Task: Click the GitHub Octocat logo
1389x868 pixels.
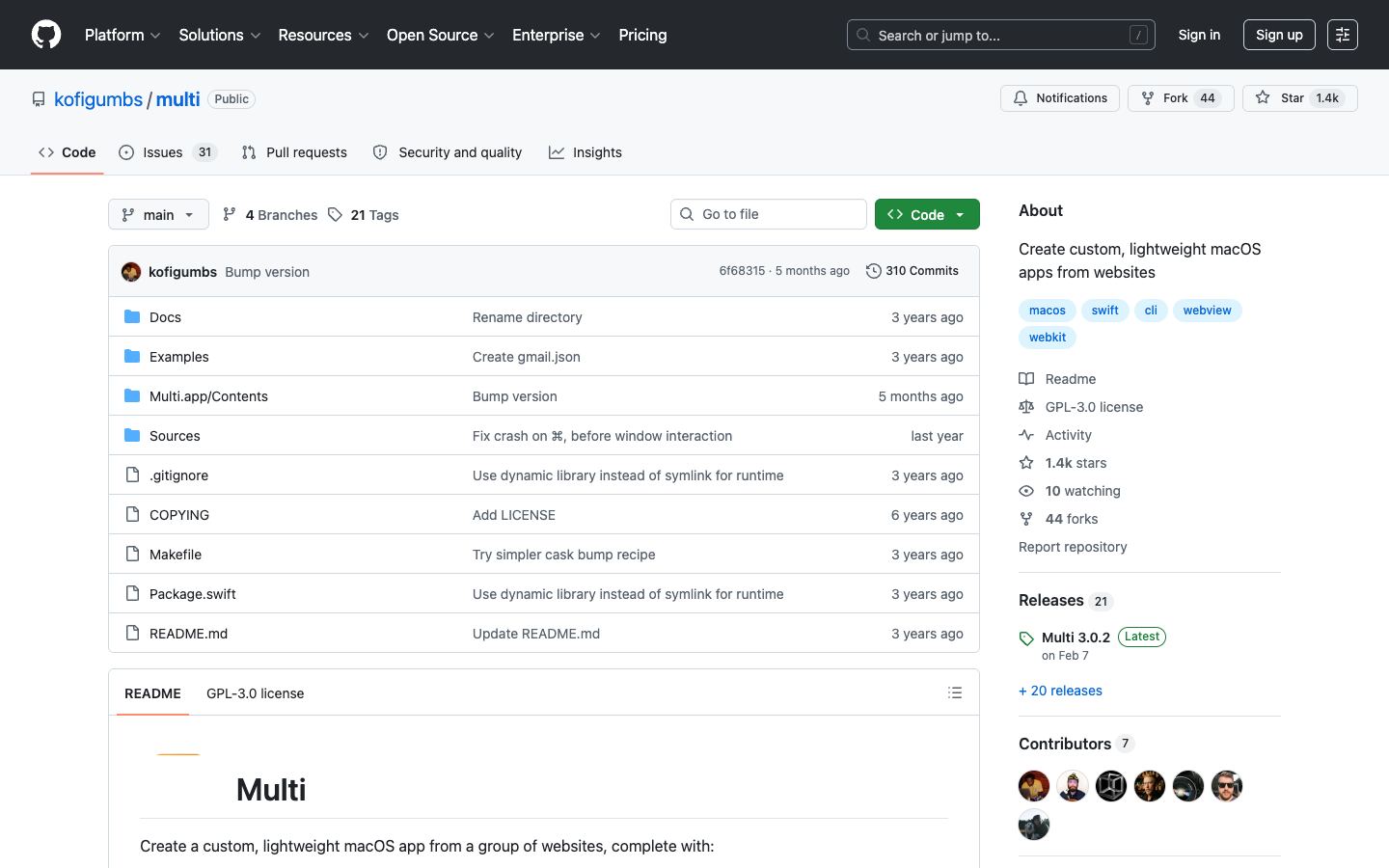Action: coord(46,35)
